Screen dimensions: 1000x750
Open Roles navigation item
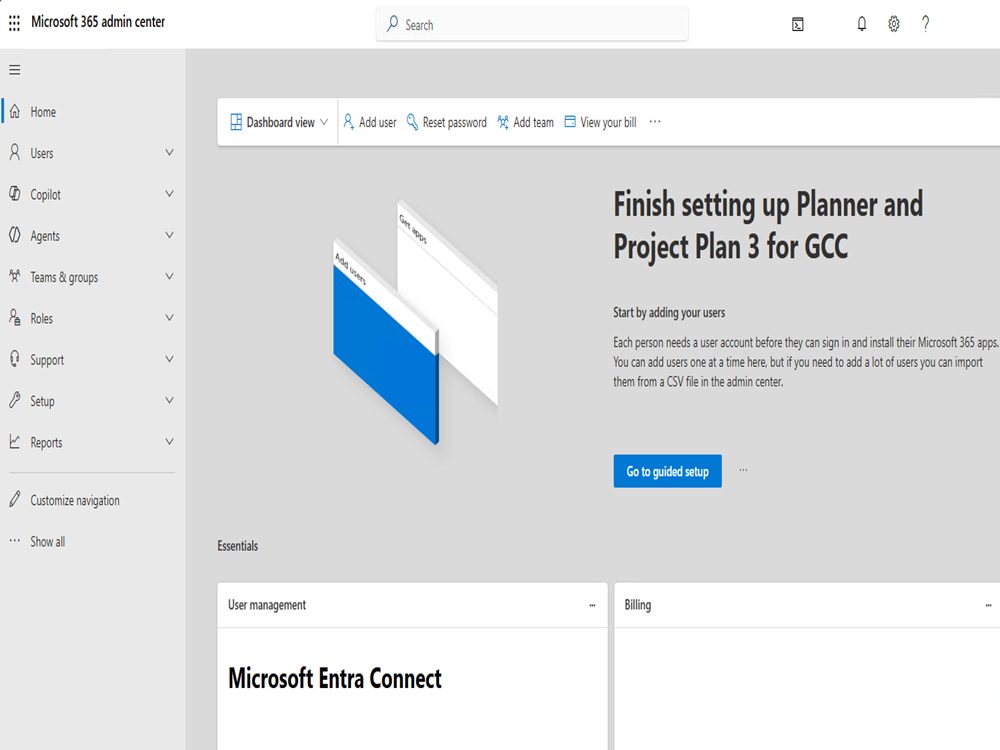coord(92,318)
